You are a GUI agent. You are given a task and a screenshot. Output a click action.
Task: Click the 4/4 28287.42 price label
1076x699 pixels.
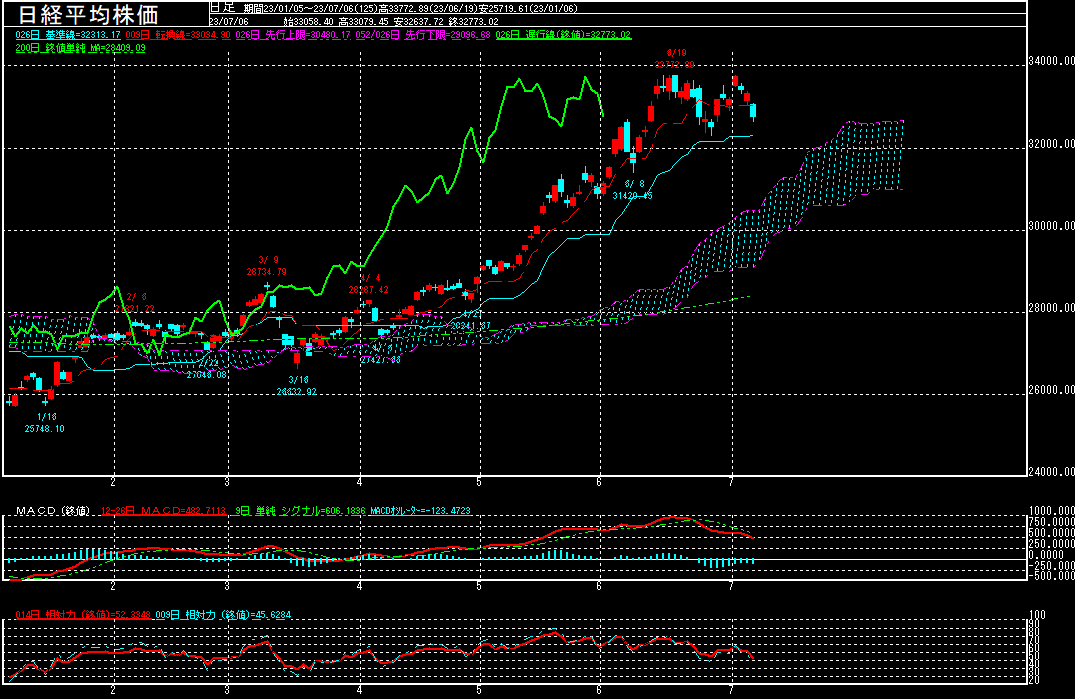[369, 284]
